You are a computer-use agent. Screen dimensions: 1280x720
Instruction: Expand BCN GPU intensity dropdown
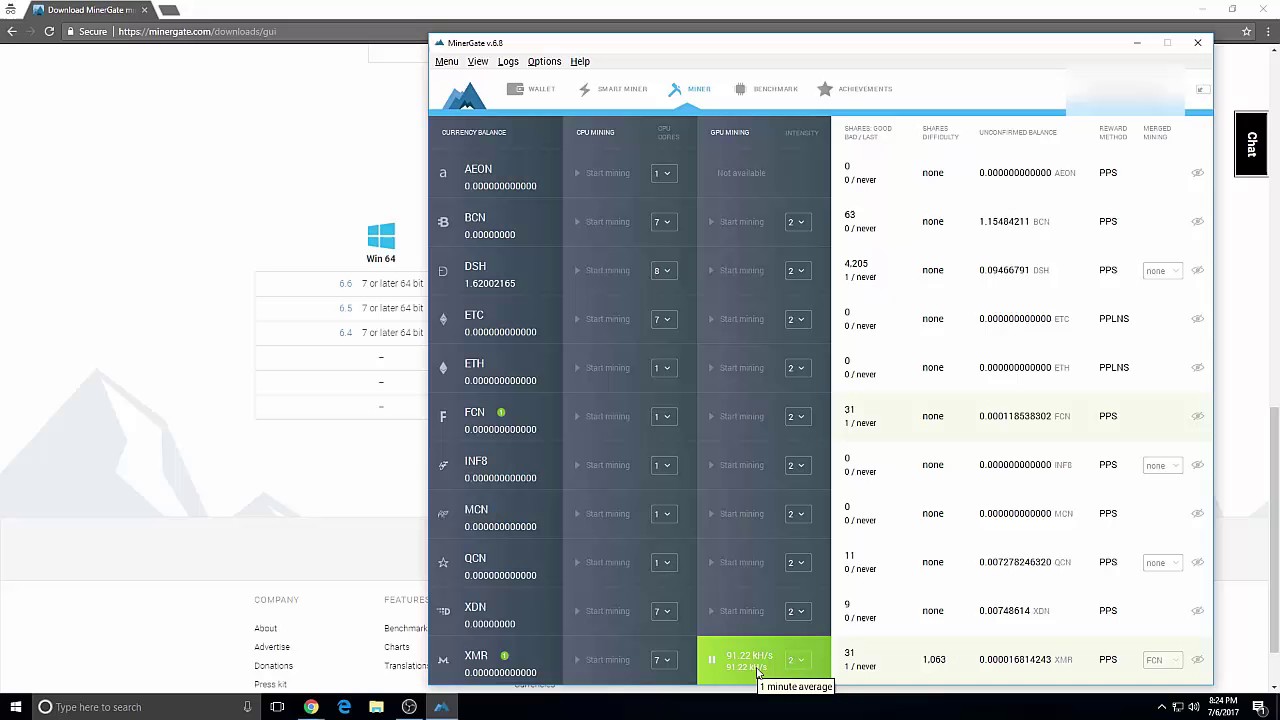797,222
